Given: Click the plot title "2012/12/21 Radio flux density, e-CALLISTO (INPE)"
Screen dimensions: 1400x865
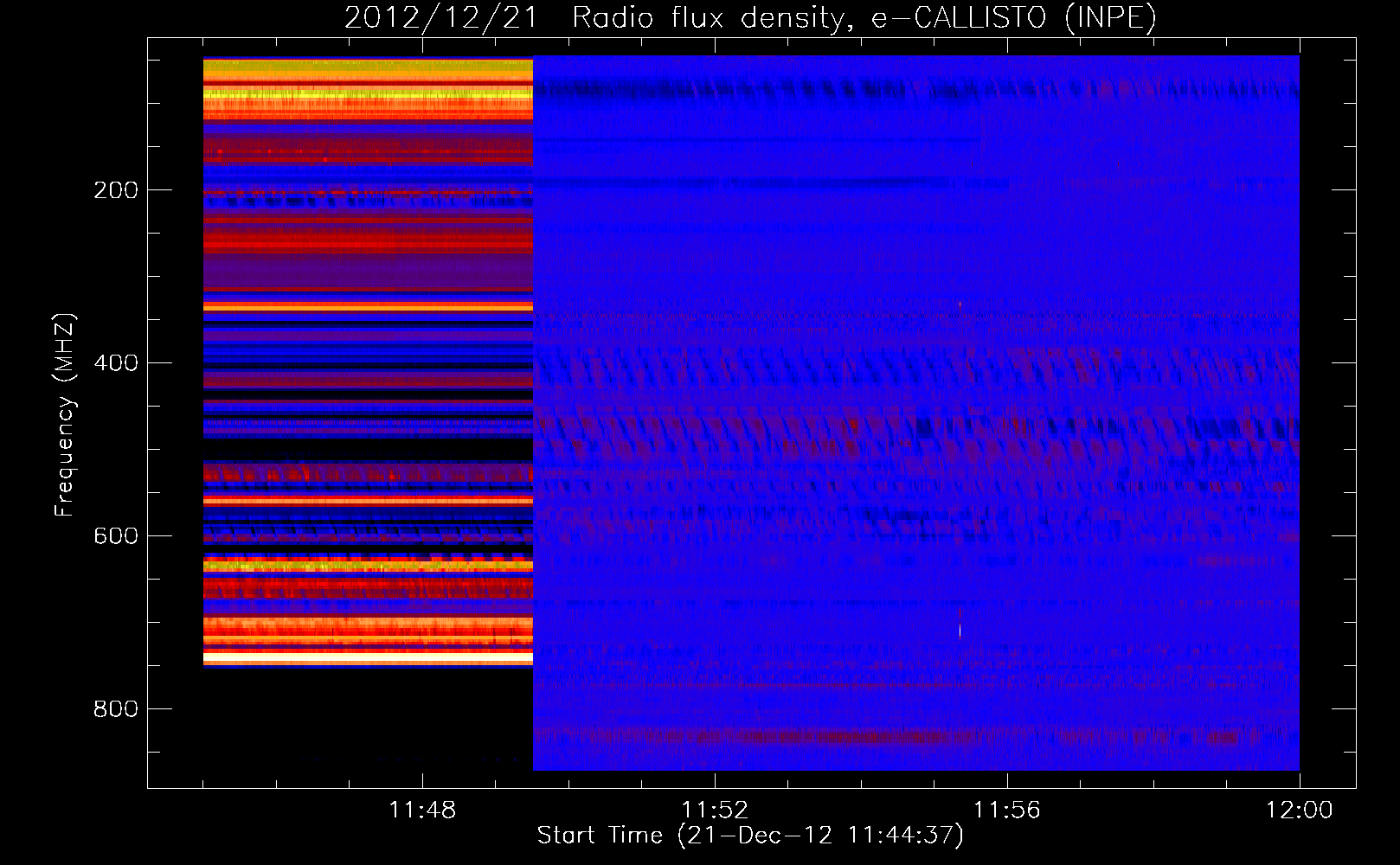Looking at the screenshot, I should [x=750, y=18].
